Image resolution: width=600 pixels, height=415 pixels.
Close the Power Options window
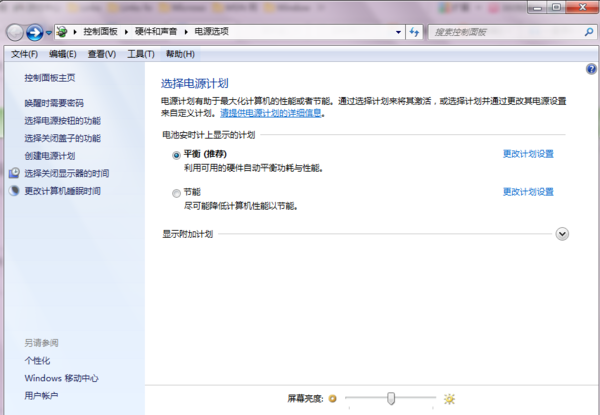click(582, 7)
